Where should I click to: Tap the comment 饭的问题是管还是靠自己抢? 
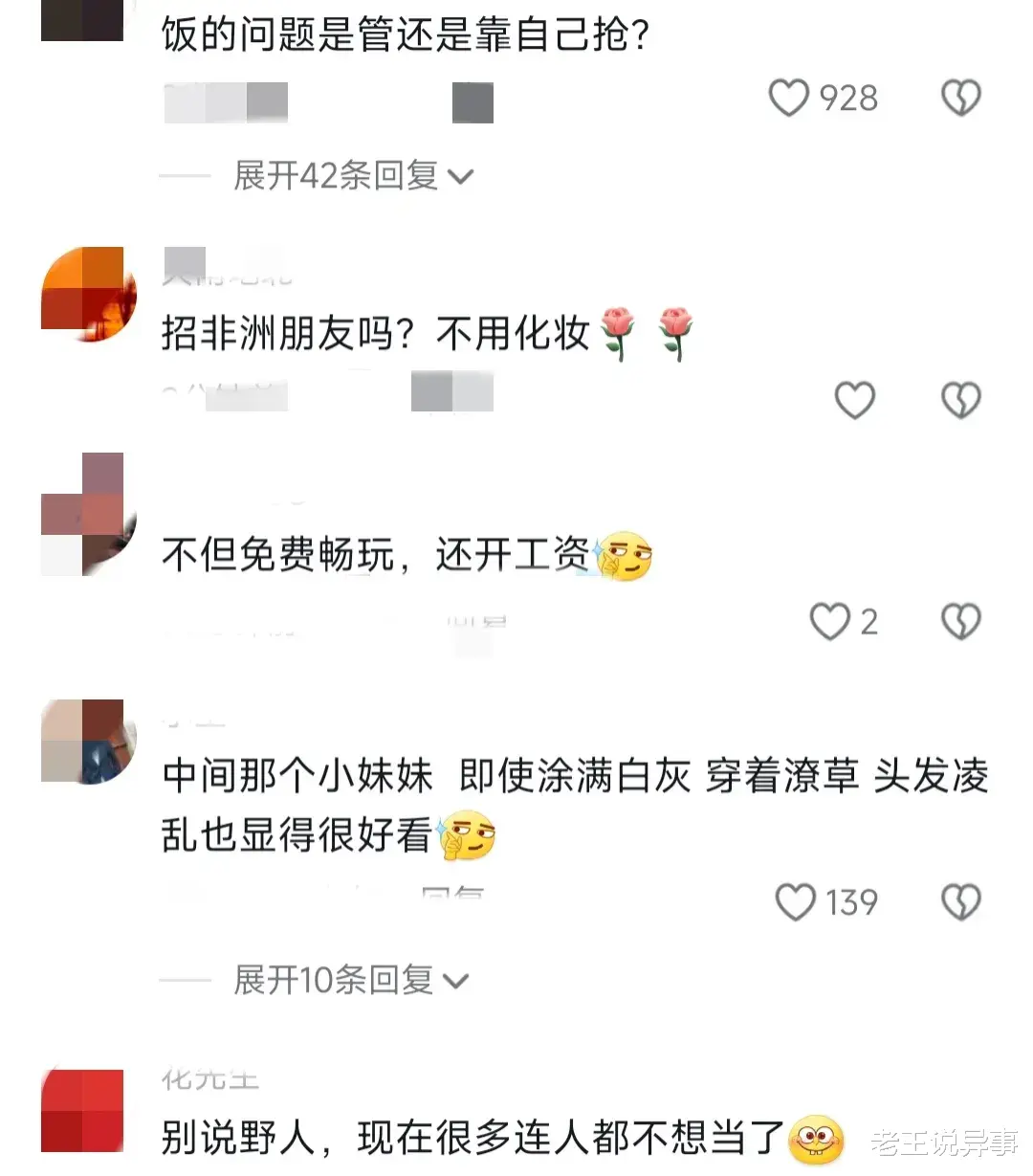406,34
